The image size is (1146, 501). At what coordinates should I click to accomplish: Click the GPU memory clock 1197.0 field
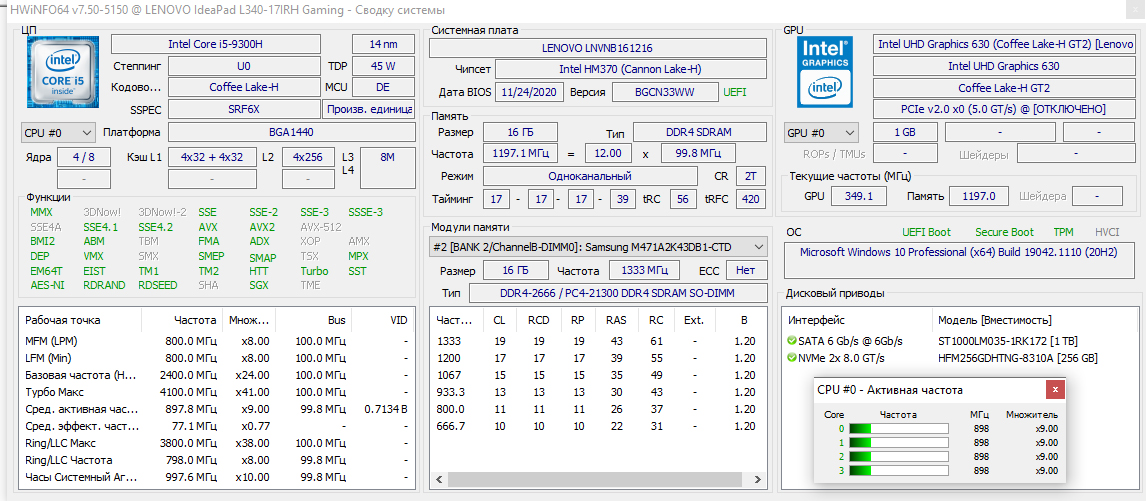(x=979, y=196)
